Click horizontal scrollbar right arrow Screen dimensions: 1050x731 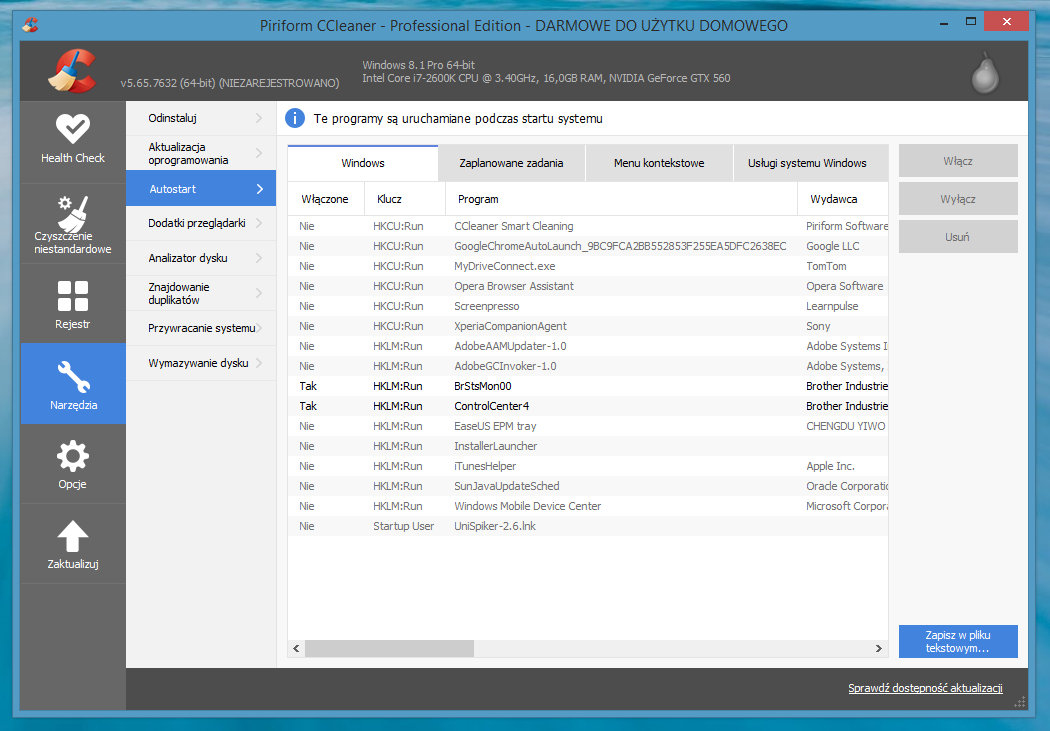coord(879,648)
